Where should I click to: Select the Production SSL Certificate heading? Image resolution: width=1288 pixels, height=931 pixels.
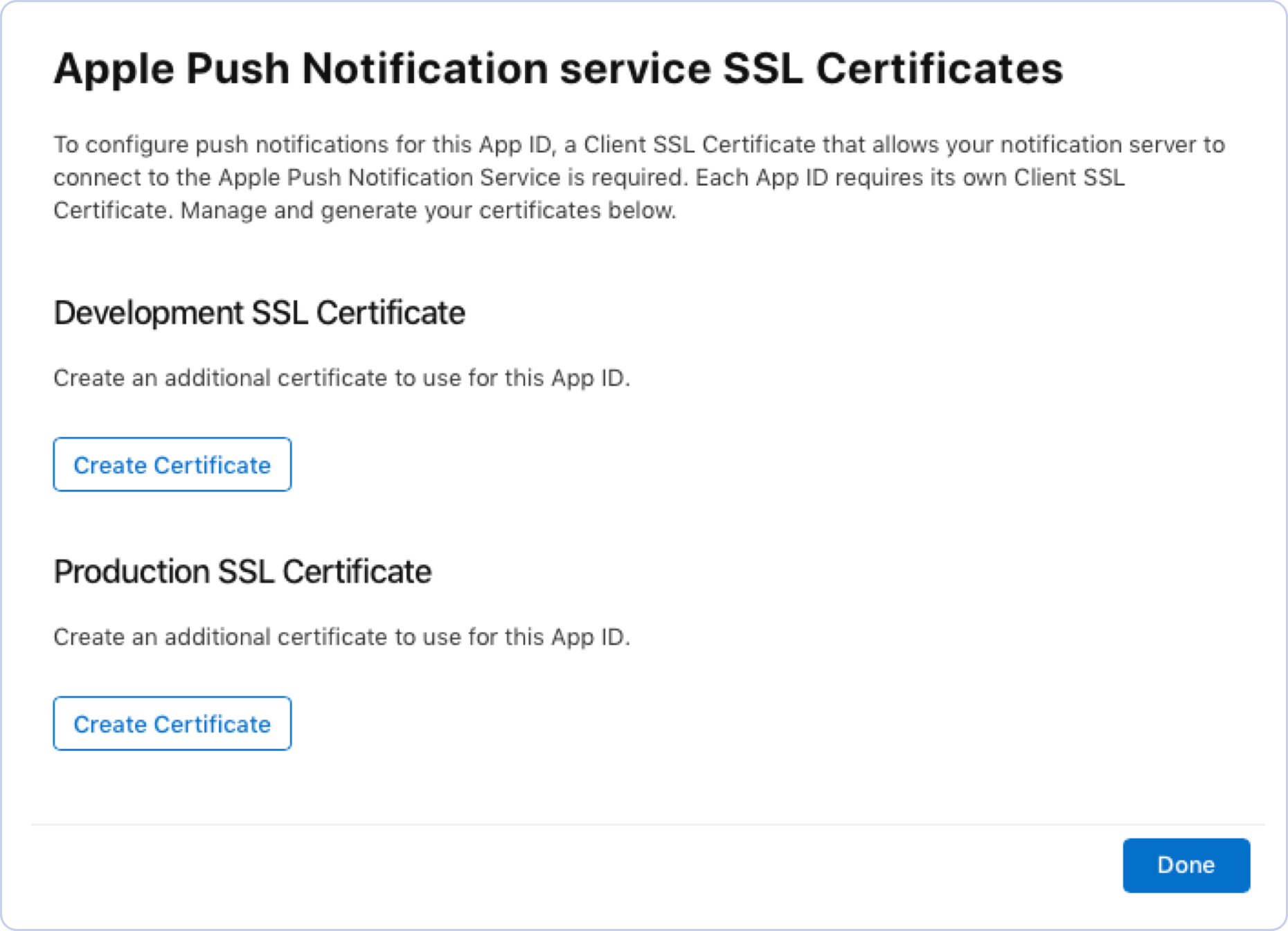(x=243, y=572)
